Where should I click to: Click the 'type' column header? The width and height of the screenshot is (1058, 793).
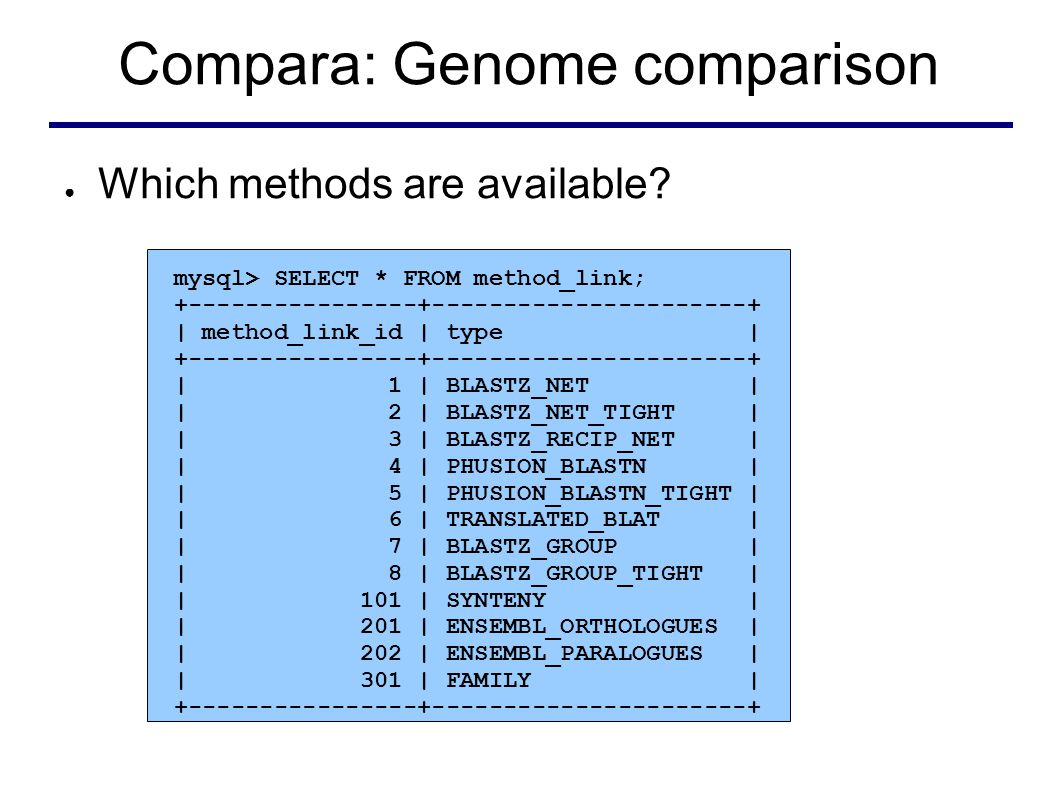pos(474,333)
